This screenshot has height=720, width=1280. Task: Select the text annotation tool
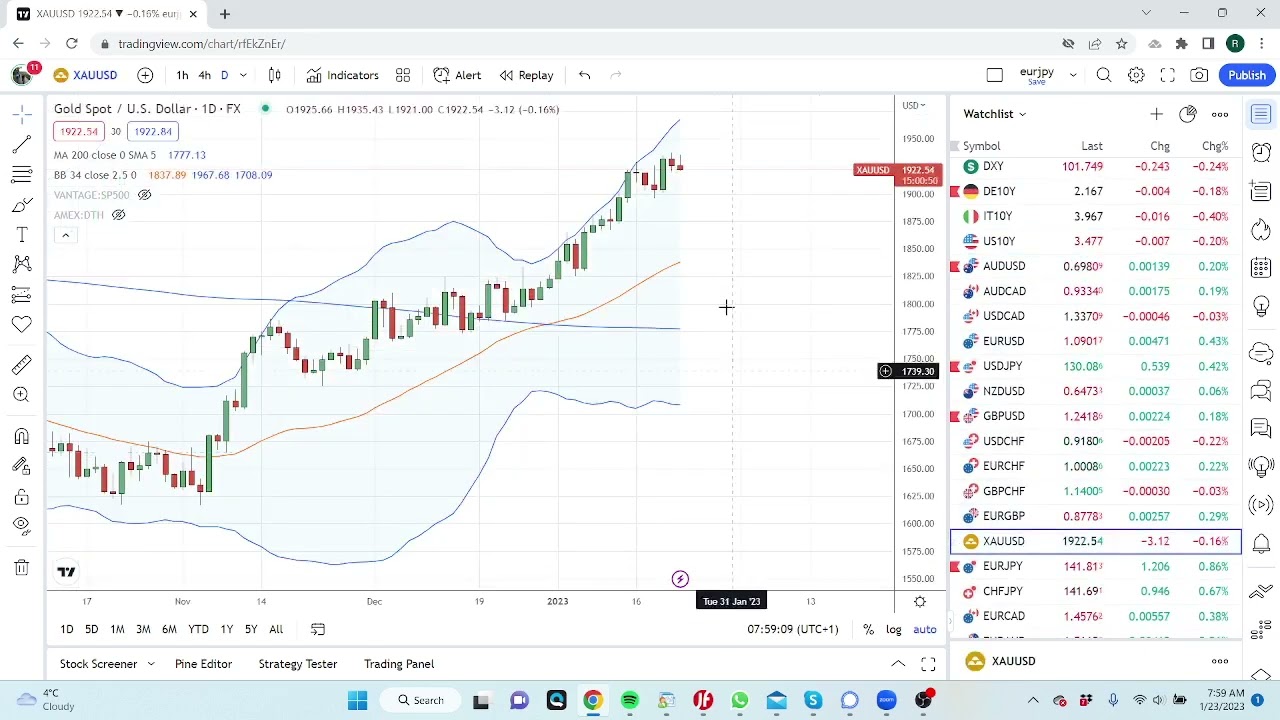click(21, 235)
